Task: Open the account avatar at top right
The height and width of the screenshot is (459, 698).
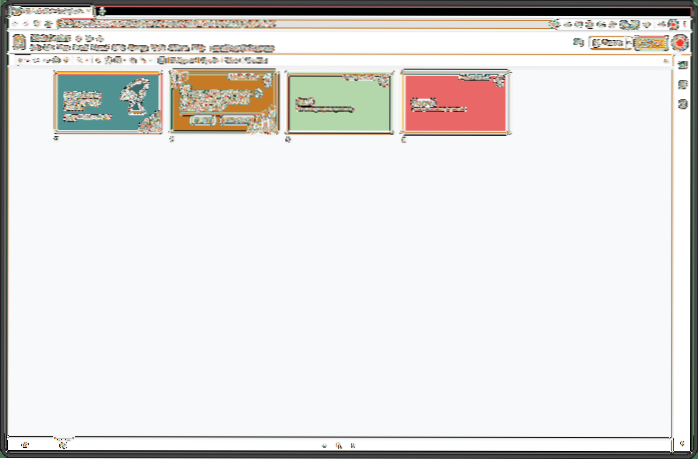Action: point(680,43)
